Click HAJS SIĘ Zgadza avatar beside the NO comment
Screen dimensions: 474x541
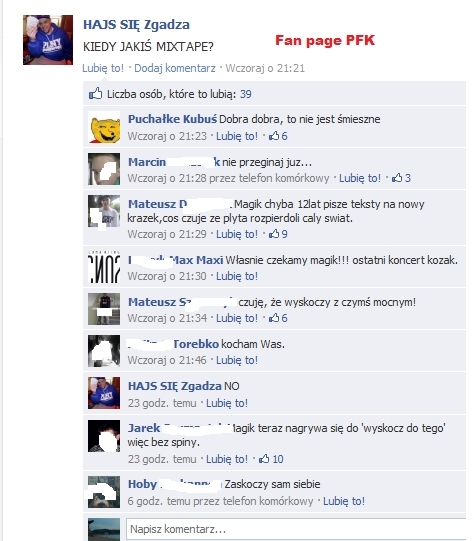(104, 393)
